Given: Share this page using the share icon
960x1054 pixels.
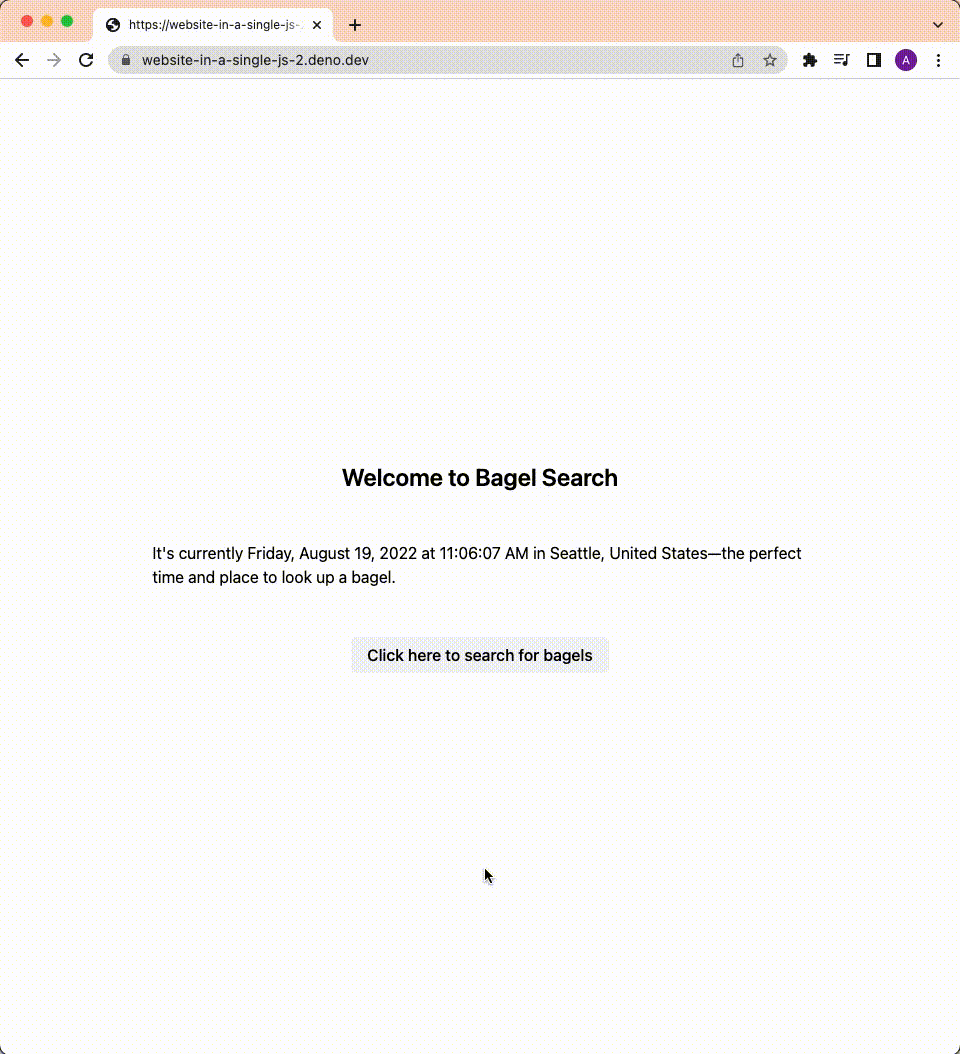Looking at the screenshot, I should pos(738,60).
